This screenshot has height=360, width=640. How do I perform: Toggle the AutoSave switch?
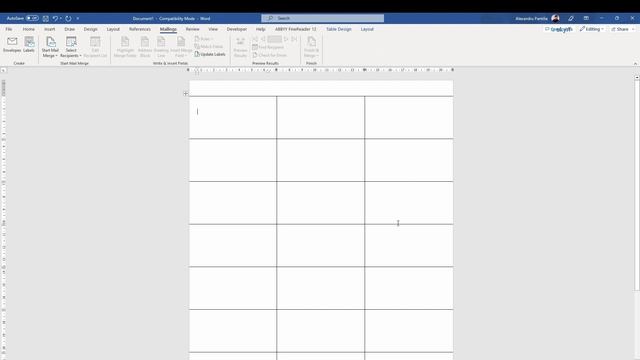coord(32,18)
